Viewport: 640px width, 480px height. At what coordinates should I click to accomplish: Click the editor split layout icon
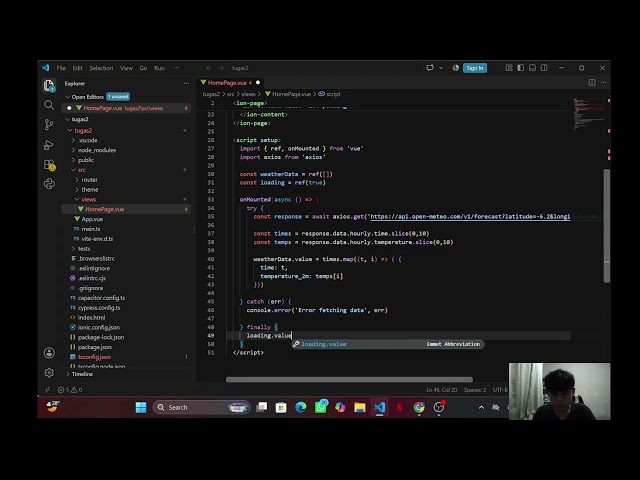point(592,82)
